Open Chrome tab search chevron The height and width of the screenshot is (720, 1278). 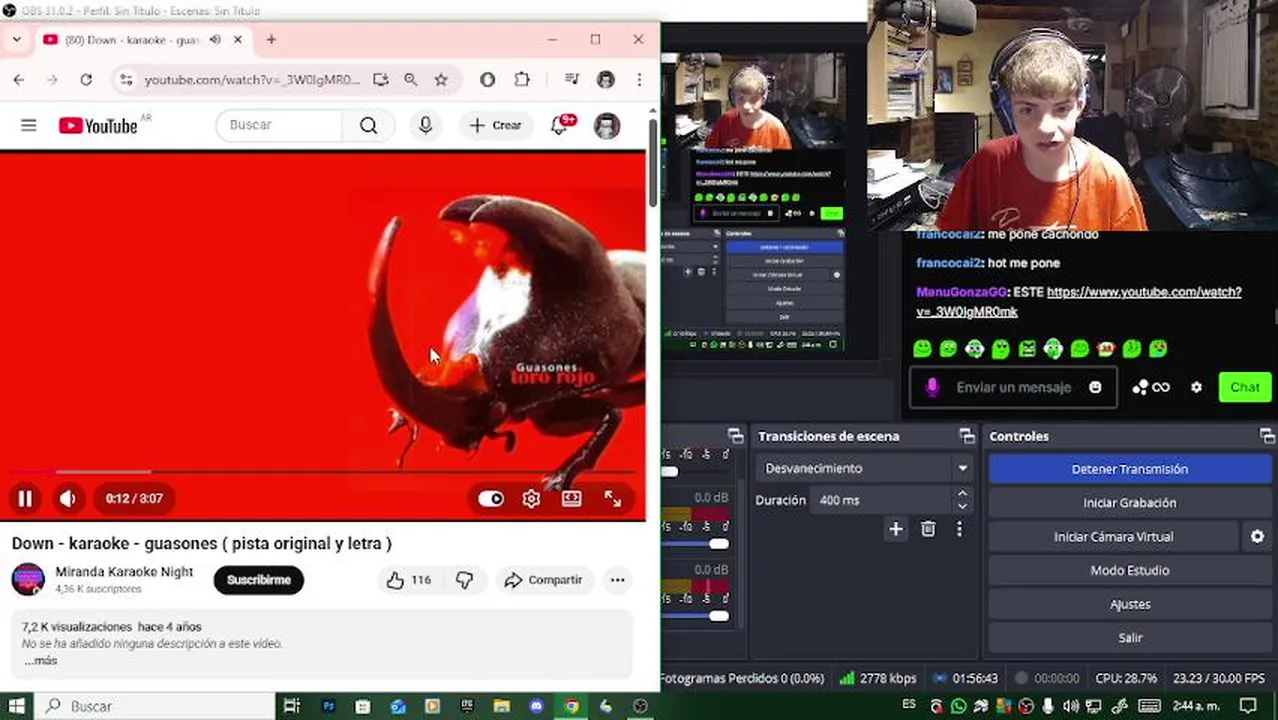(17, 40)
